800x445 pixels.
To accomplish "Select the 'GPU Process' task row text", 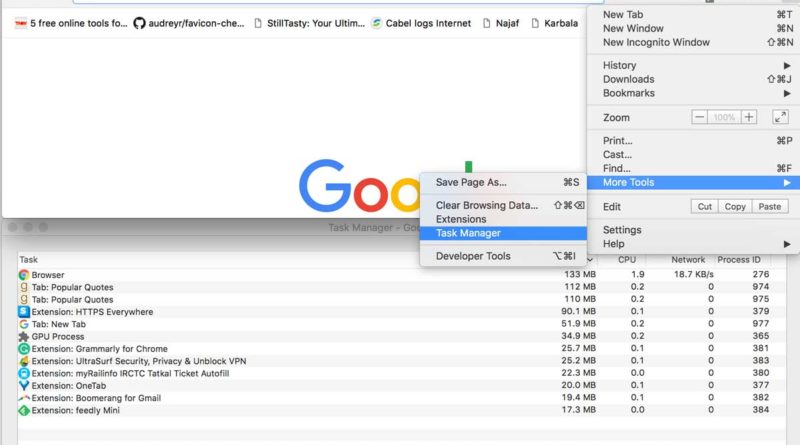I will tap(58, 337).
